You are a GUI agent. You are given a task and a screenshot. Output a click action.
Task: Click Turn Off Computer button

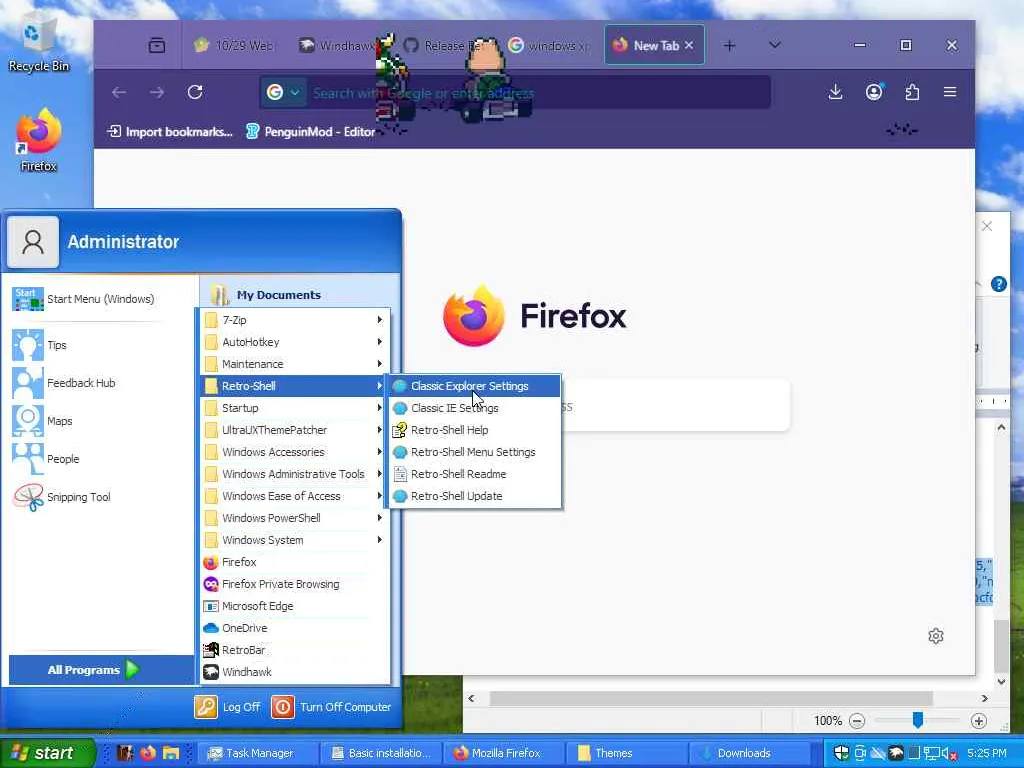tap(332, 707)
